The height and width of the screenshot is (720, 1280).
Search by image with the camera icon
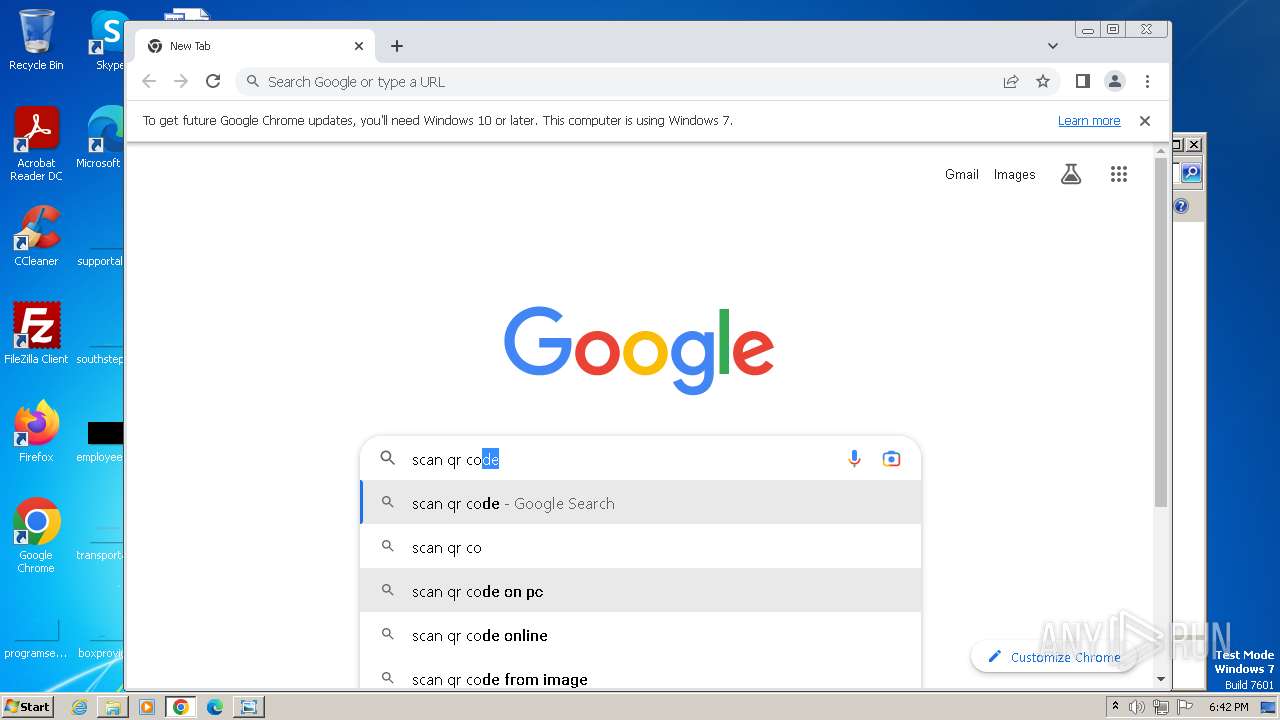pyautogui.click(x=891, y=459)
